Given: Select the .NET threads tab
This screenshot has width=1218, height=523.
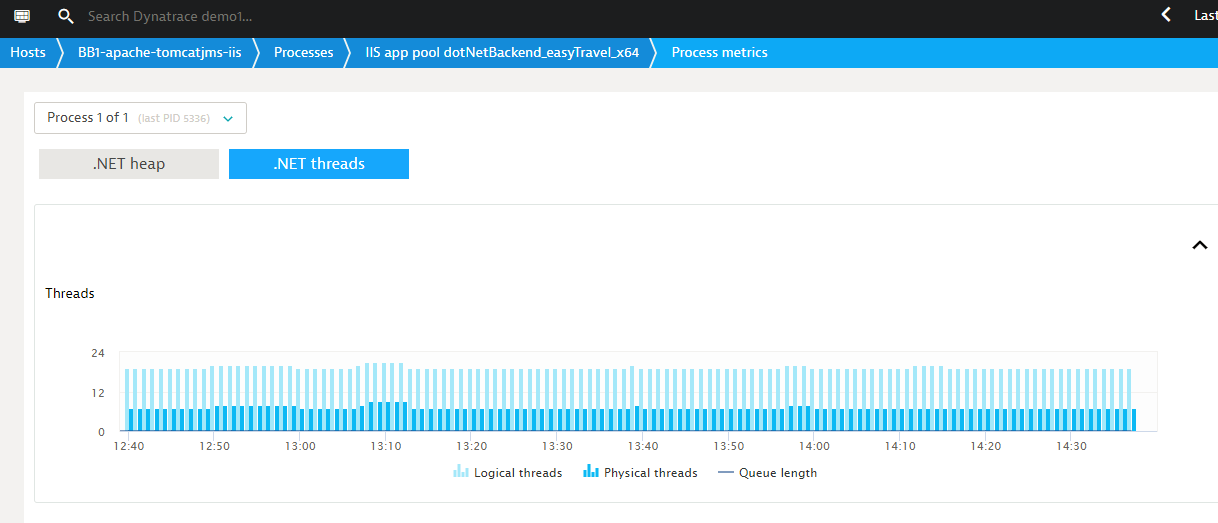Looking at the screenshot, I should [x=319, y=164].
